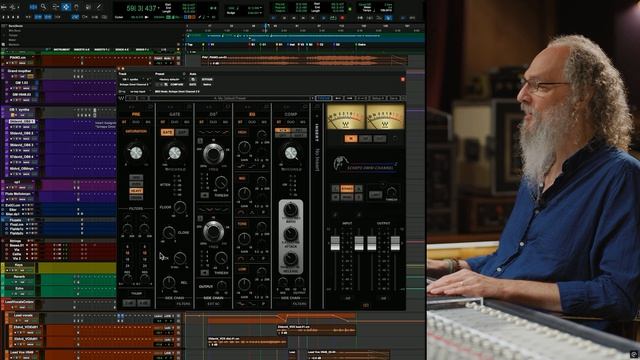The width and height of the screenshot is (640, 360).
Task: Toggle the HIGH band button in EQ module
Action: [x=242, y=133]
